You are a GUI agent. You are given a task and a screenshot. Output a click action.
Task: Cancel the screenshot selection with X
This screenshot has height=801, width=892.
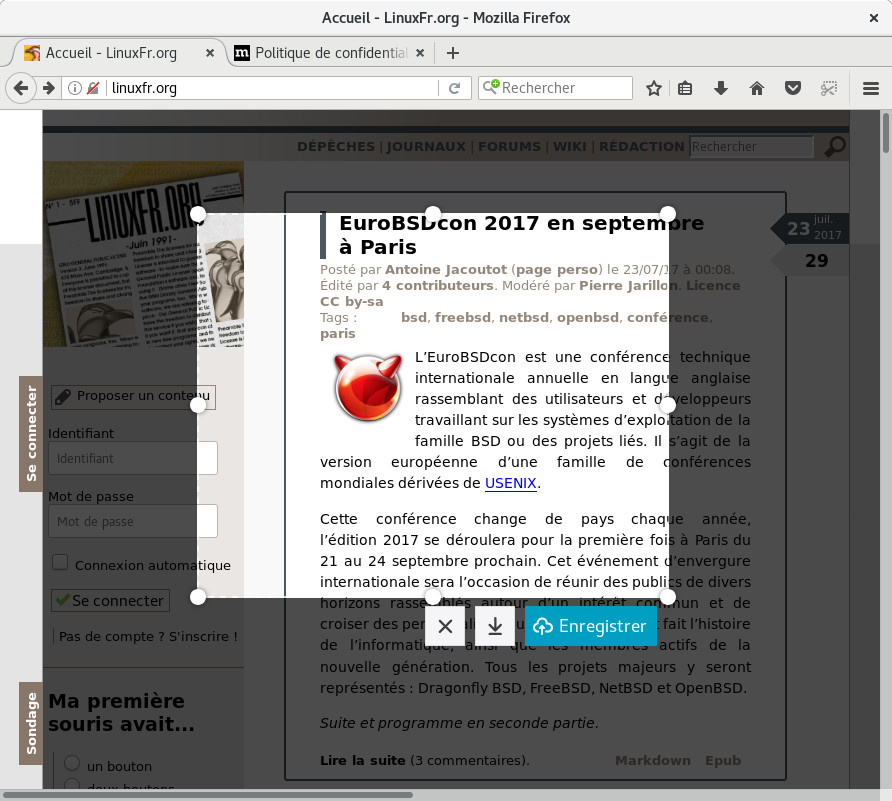point(445,626)
